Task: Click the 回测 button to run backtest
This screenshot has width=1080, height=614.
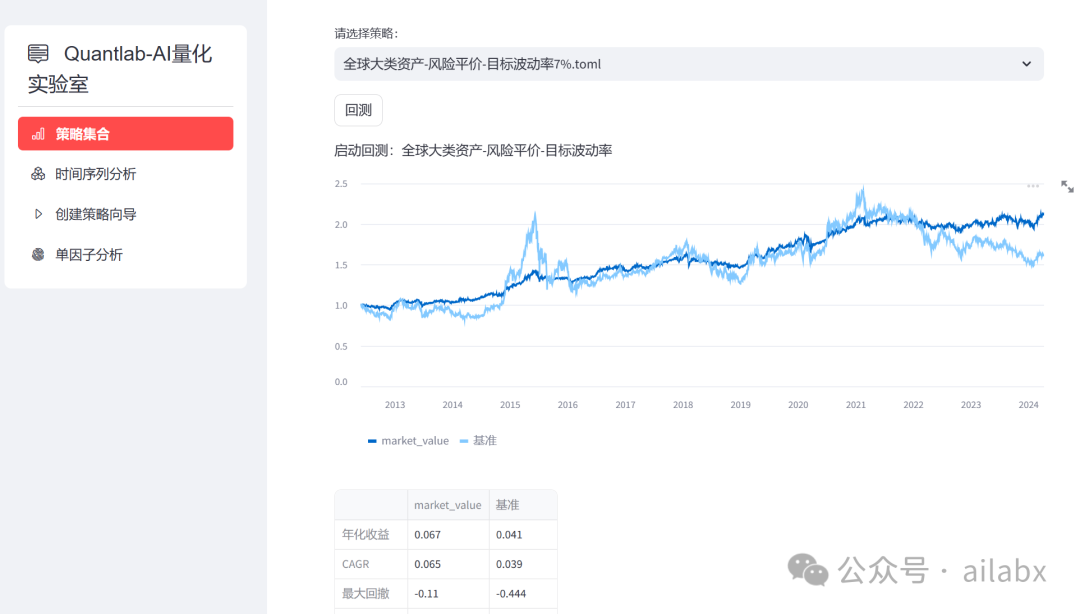Action: (x=358, y=110)
